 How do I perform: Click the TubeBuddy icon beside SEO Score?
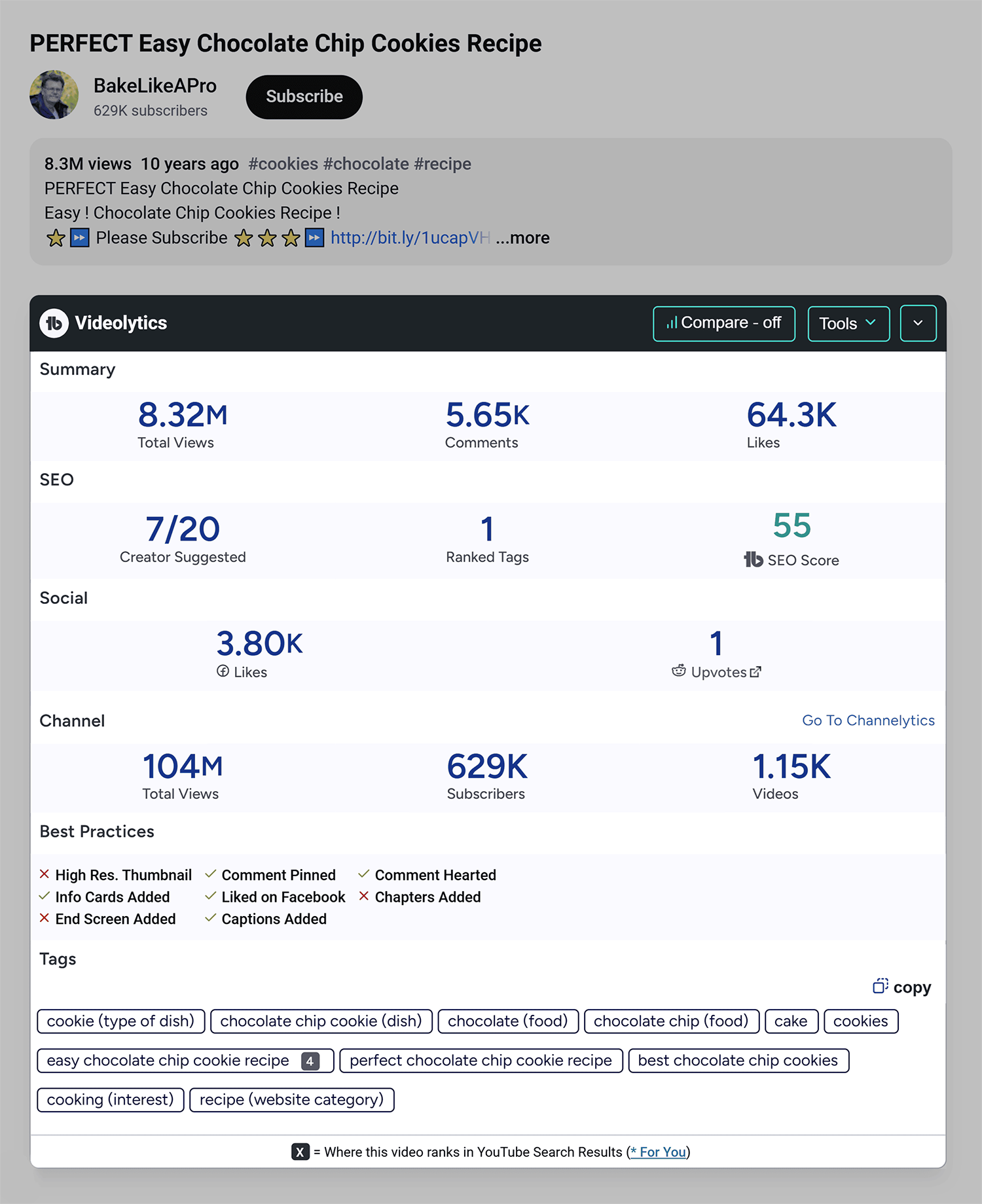click(x=754, y=559)
